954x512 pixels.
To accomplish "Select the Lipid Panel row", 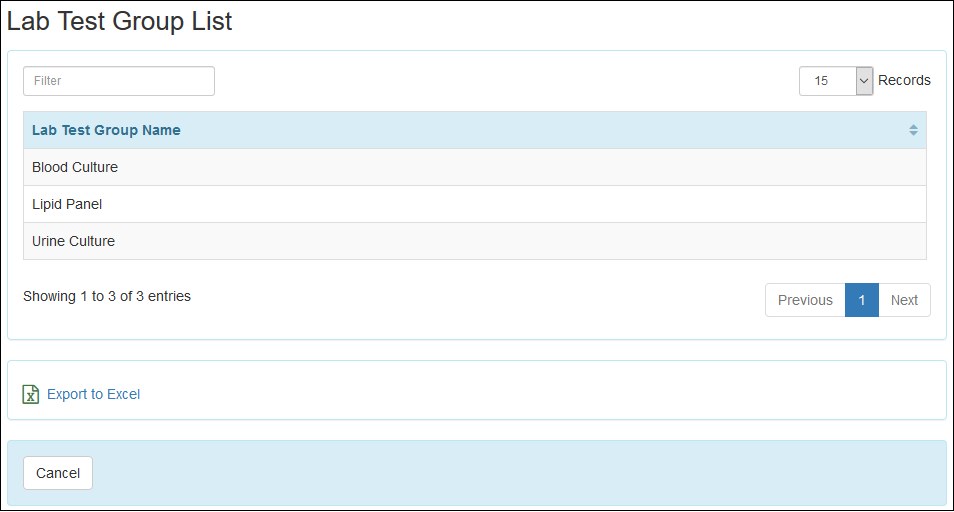I will pyautogui.click(x=67, y=204).
